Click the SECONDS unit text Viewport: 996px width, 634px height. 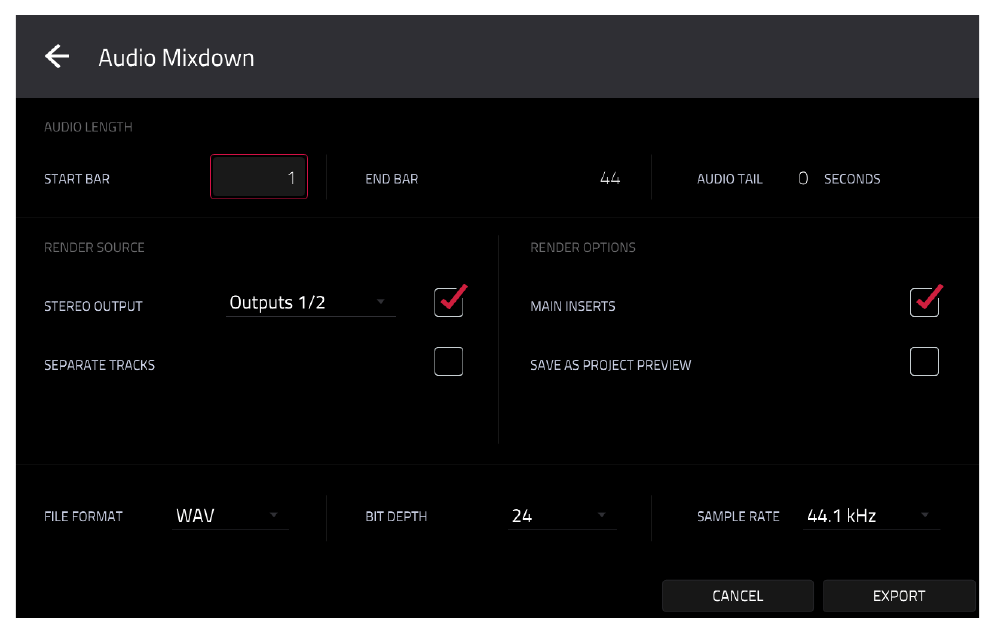[x=852, y=179]
